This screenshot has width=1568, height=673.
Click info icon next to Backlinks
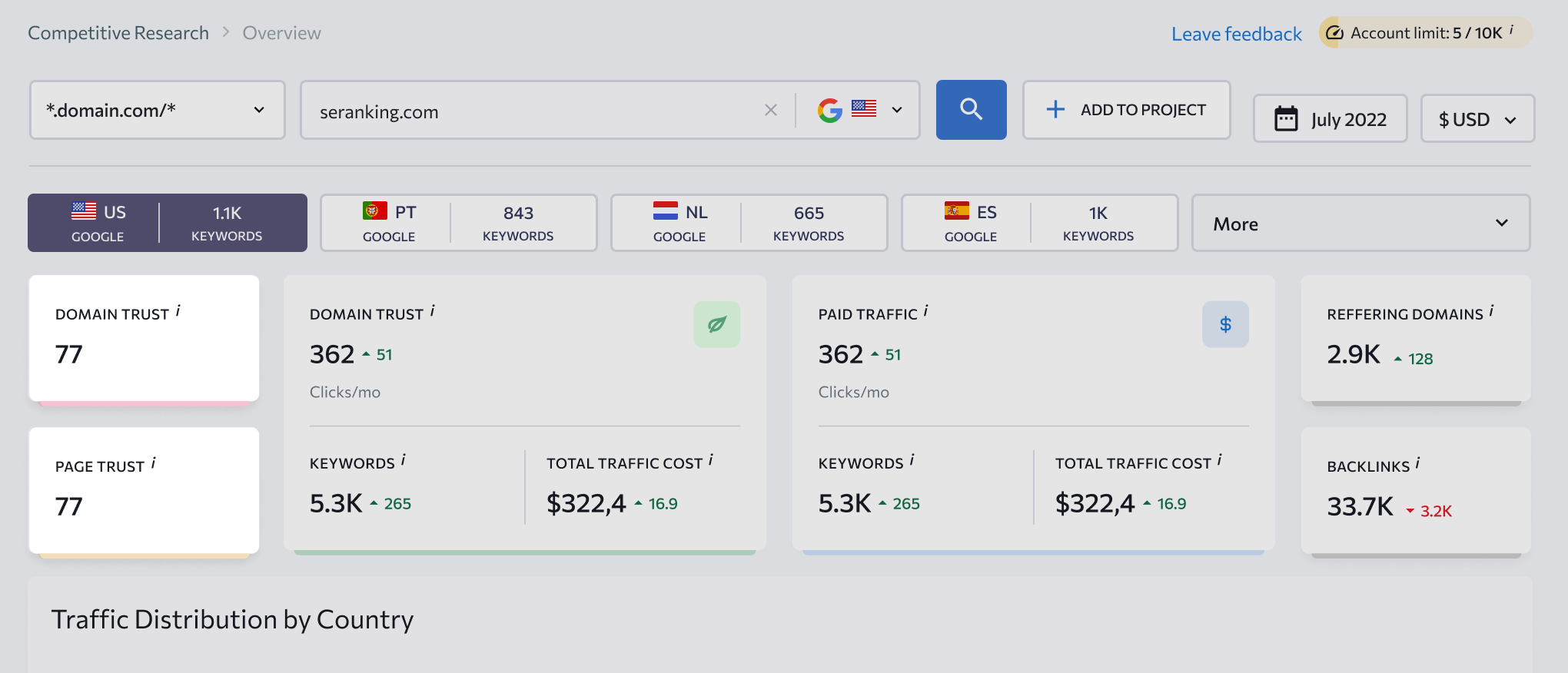pos(1418,462)
